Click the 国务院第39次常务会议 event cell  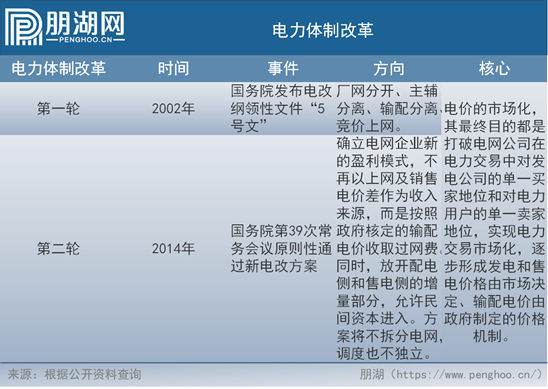(x=281, y=249)
